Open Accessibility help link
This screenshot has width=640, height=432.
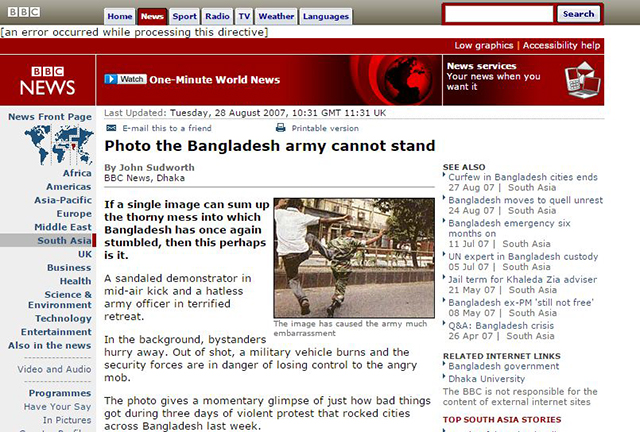[x=561, y=45]
